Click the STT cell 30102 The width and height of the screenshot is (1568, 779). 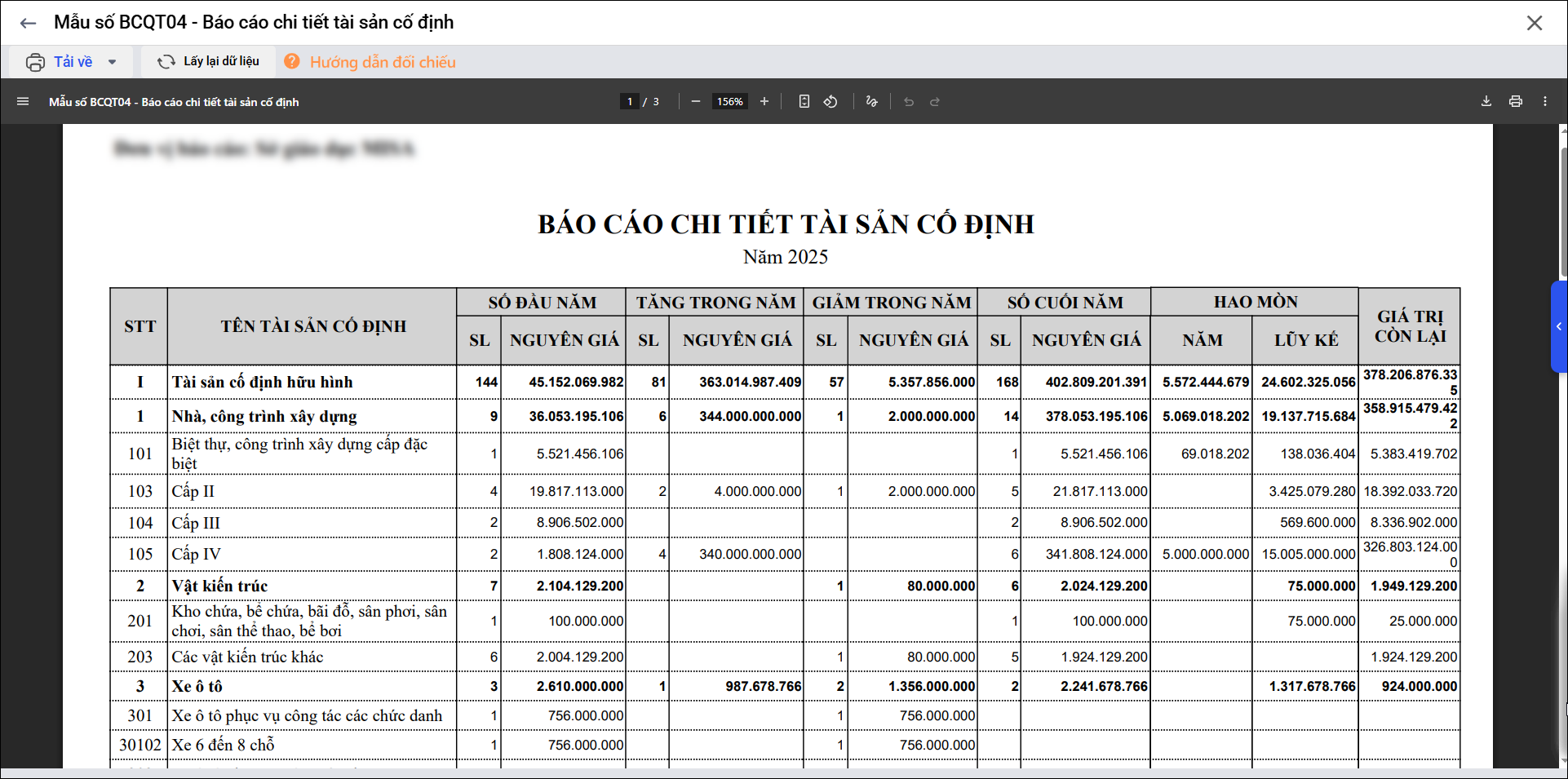tap(140, 745)
